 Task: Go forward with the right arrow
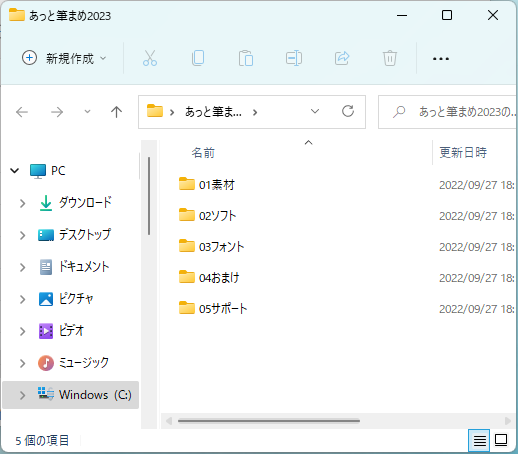pos(57,112)
